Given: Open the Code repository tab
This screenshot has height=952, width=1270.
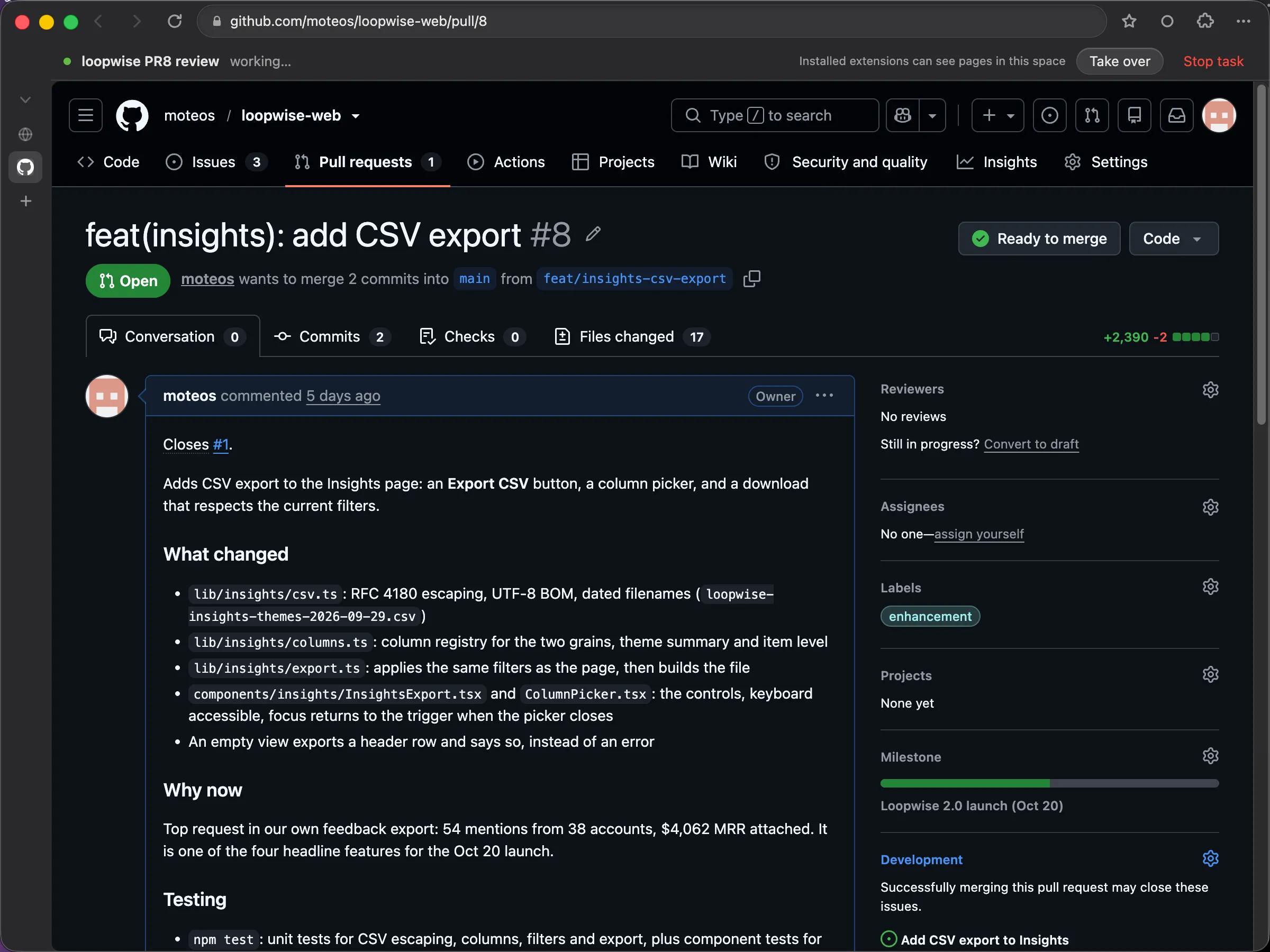Looking at the screenshot, I should (x=108, y=162).
